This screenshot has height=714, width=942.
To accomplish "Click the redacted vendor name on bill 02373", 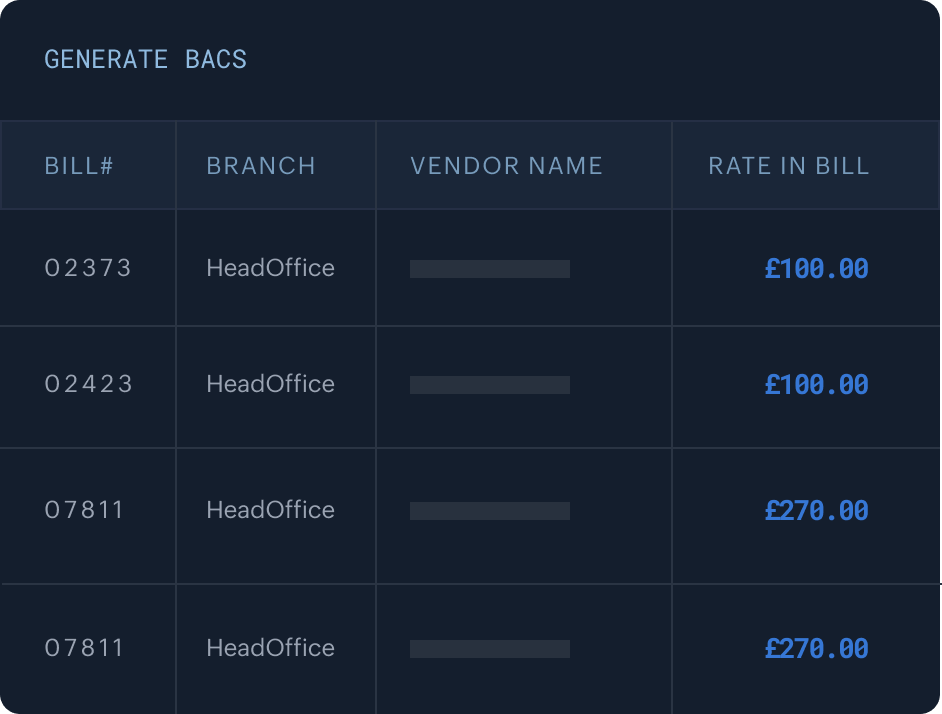I will [x=489, y=268].
